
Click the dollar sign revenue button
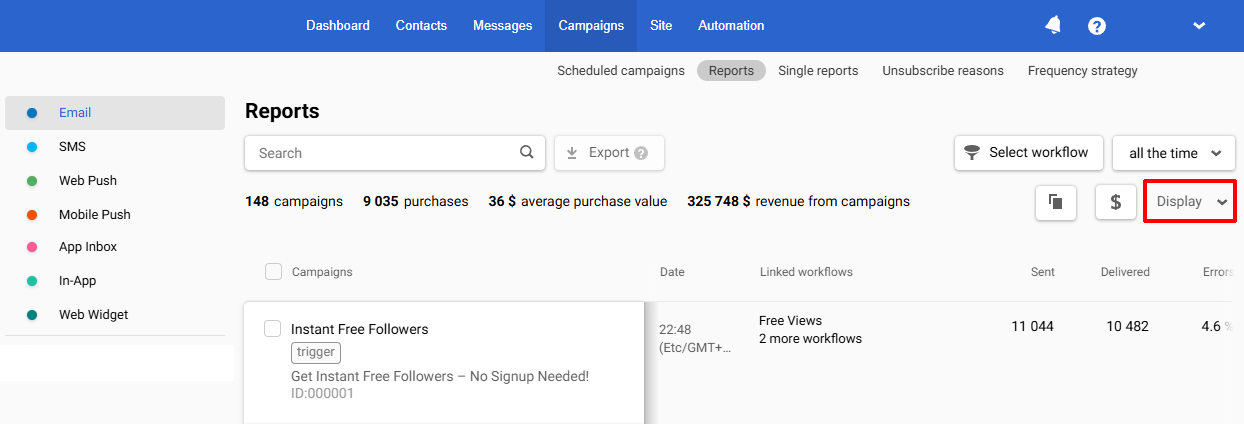point(1116,201)
